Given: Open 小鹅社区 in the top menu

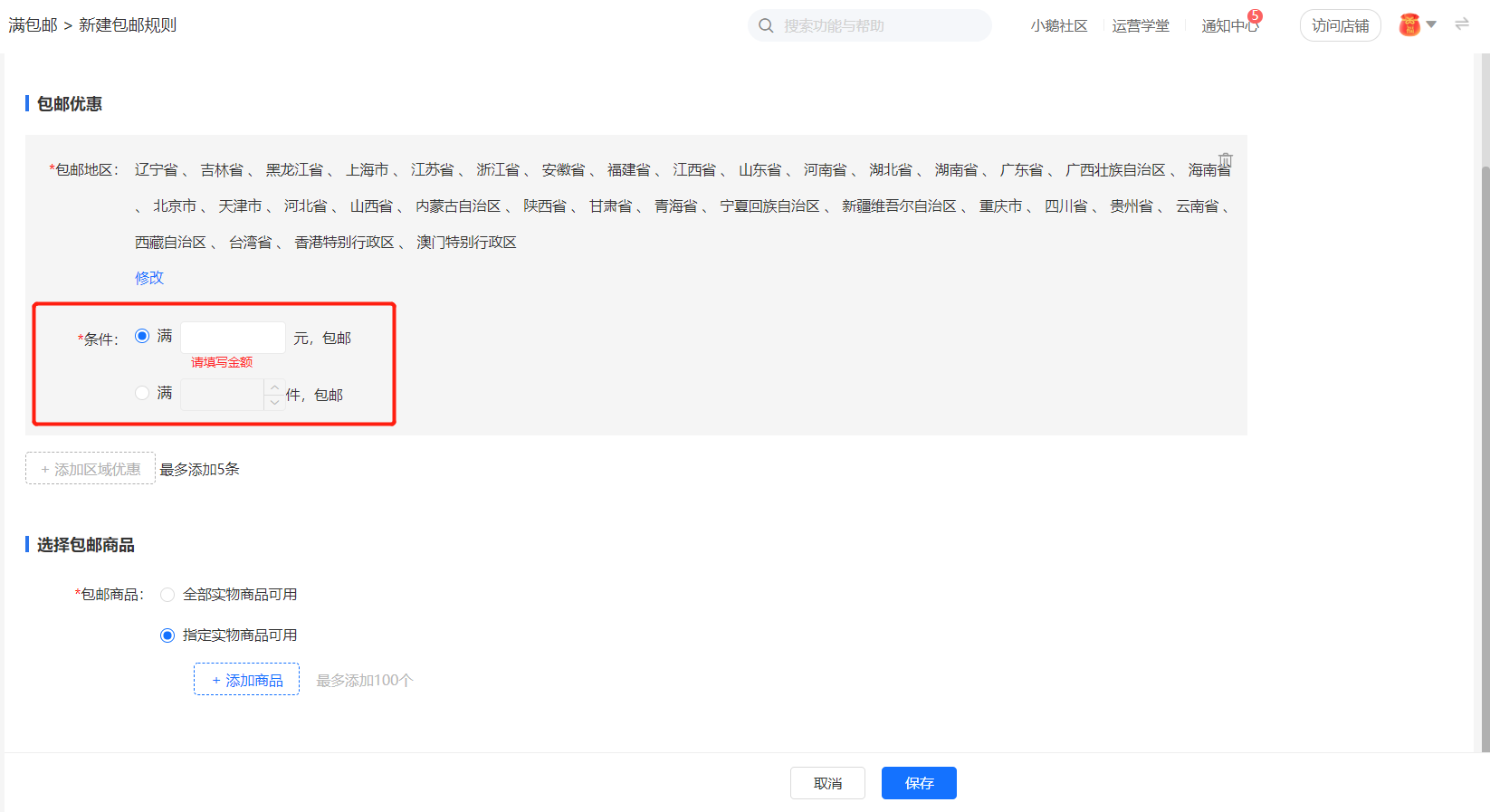Looking at the screenshot, I should (1059, 26).
